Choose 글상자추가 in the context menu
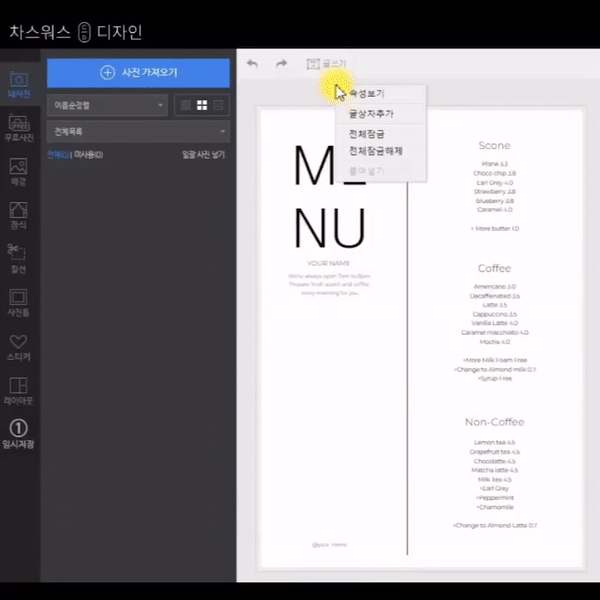Image resolution: width=600 pixels, height=600 pixels. (x=381, y=114)
